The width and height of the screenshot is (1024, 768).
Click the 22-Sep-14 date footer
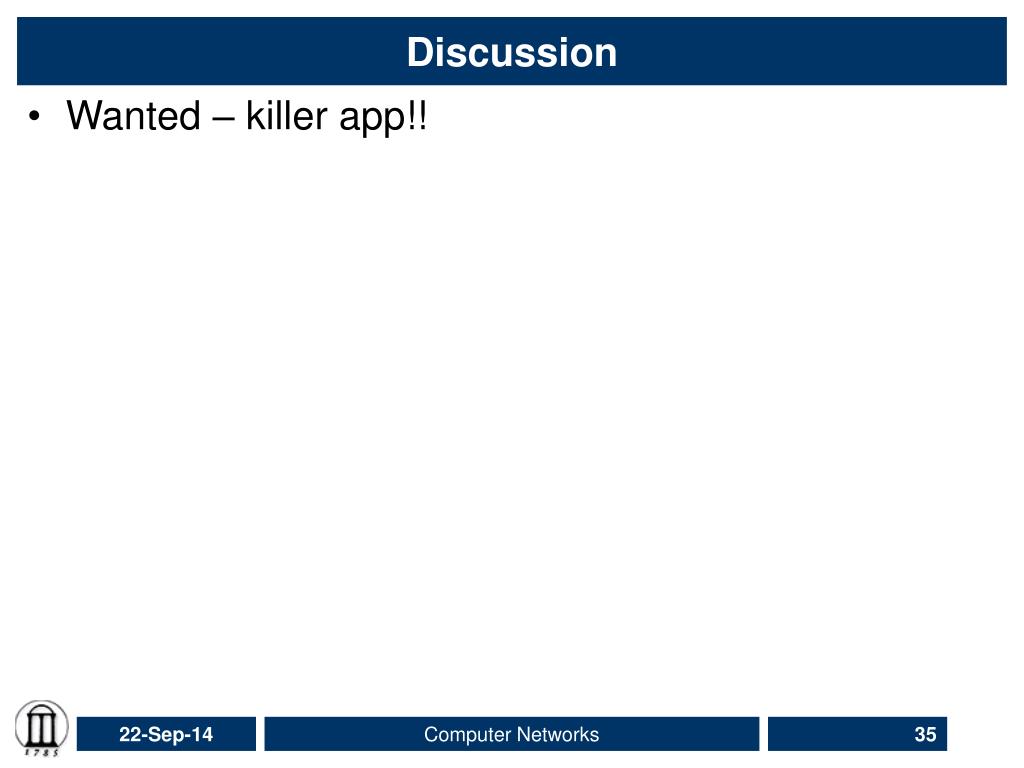166,734
